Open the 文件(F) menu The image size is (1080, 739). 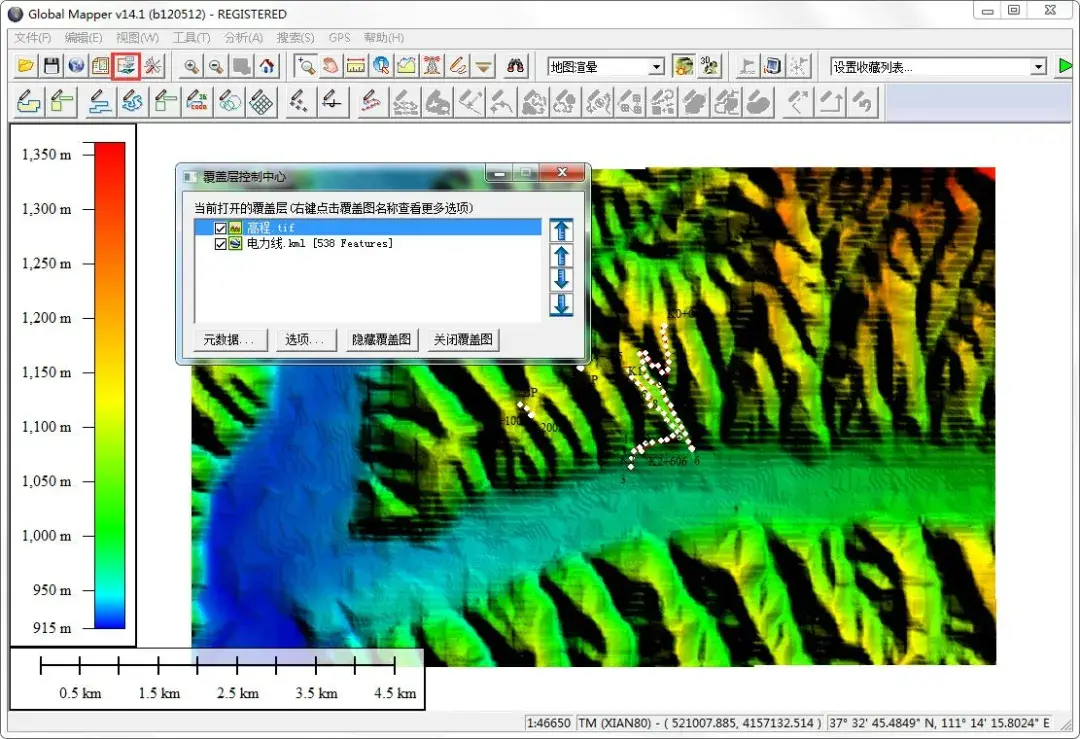[32, 38]
